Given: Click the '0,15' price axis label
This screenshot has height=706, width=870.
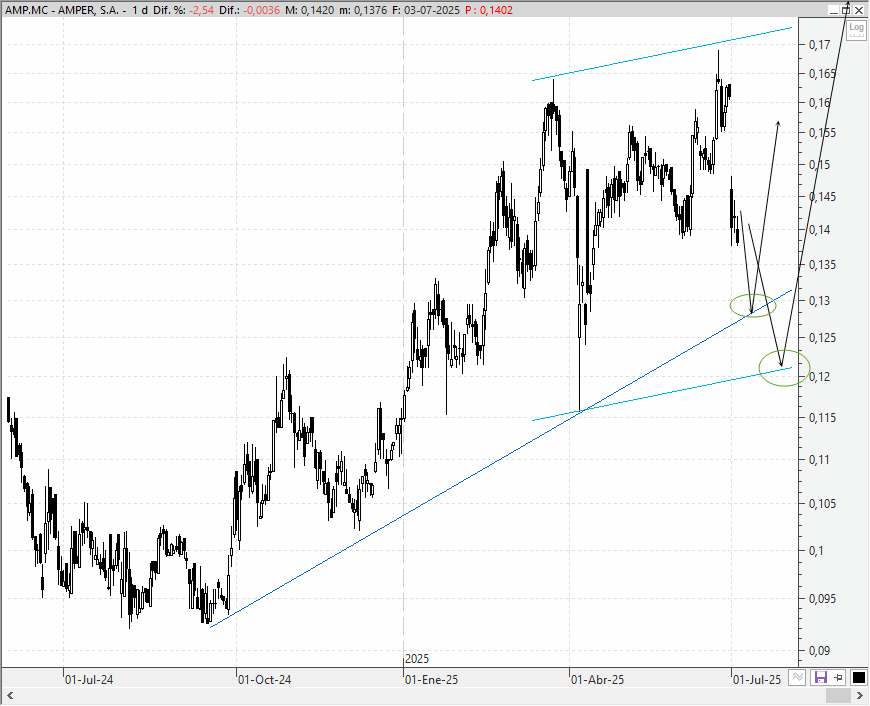Looking at the screenshot, I should 820,164.
